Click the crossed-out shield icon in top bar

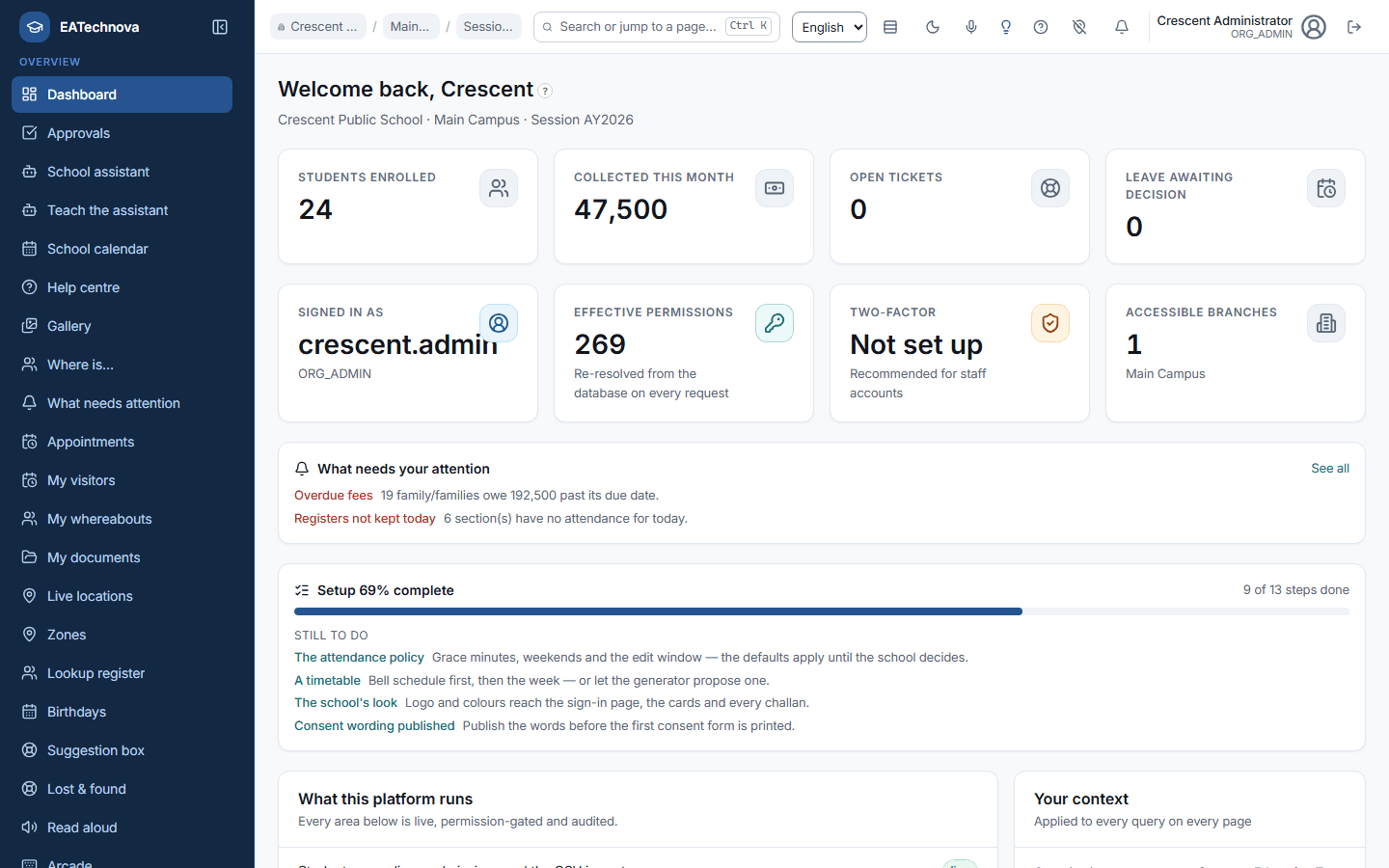(1079, 27)
